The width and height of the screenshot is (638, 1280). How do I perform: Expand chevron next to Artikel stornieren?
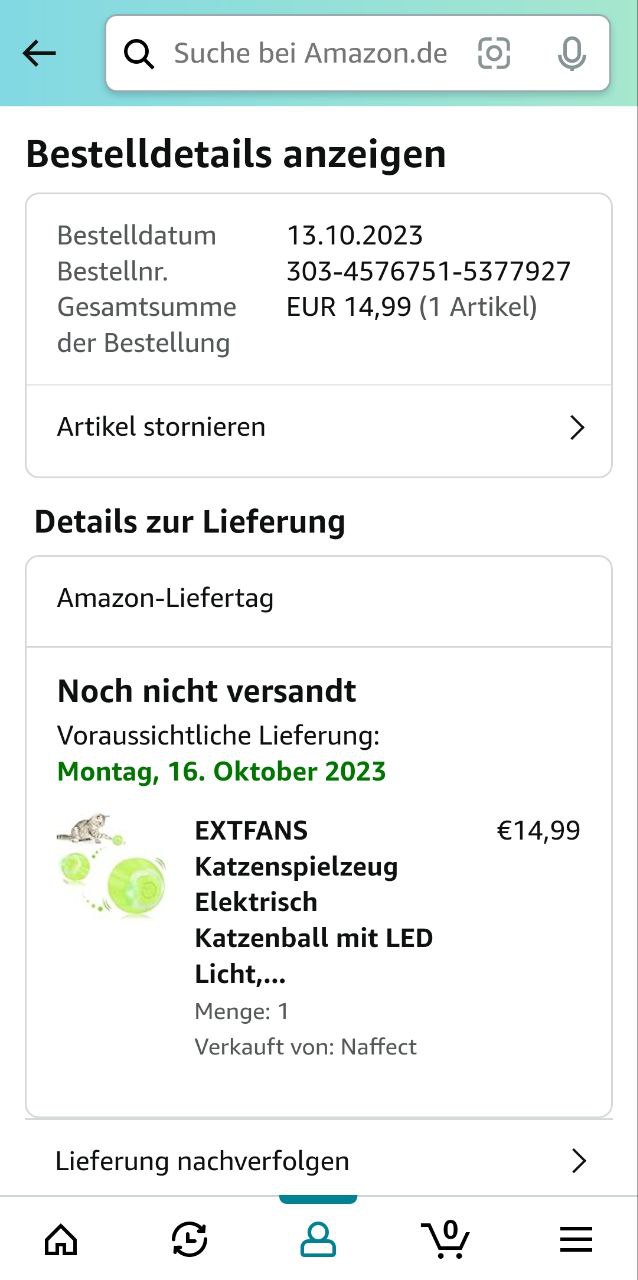pos(577,428)
